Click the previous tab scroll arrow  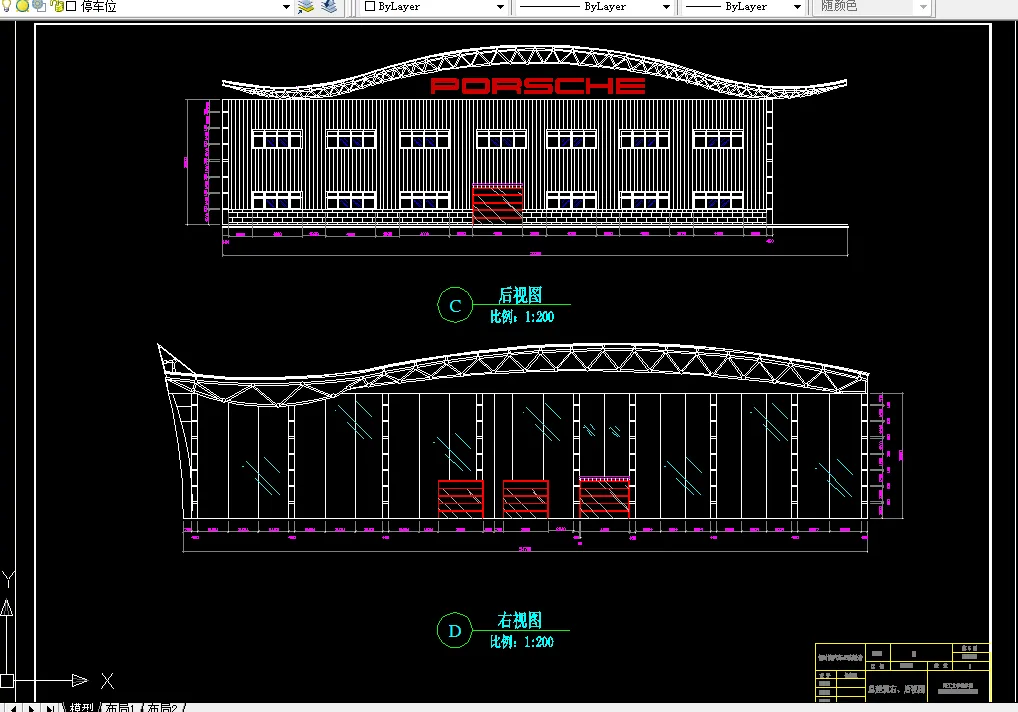click(15, 708)
